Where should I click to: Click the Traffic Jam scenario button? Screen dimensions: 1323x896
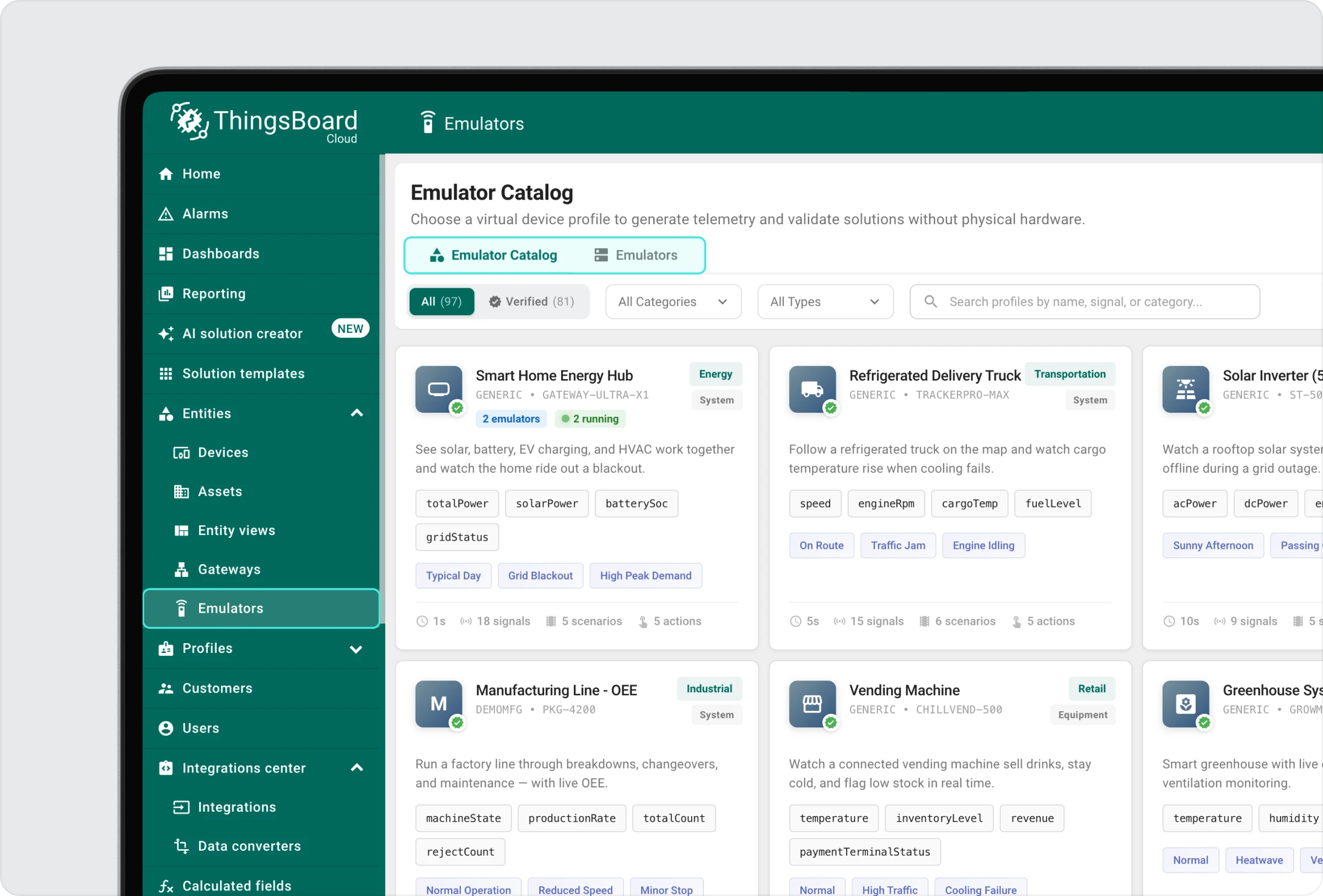click(897, 545)
